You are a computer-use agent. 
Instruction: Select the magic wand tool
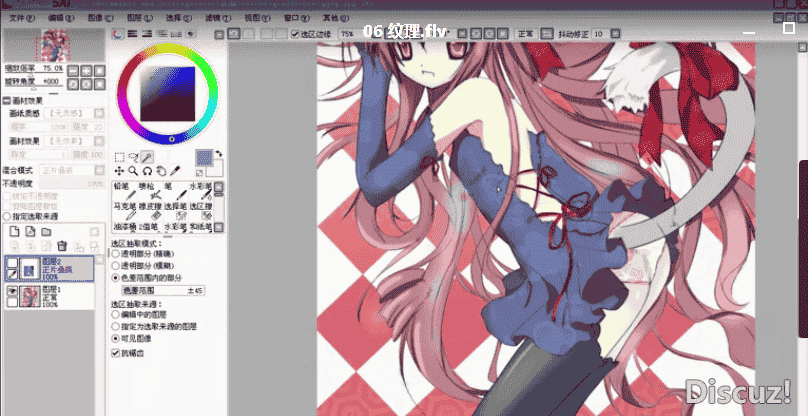147,157
